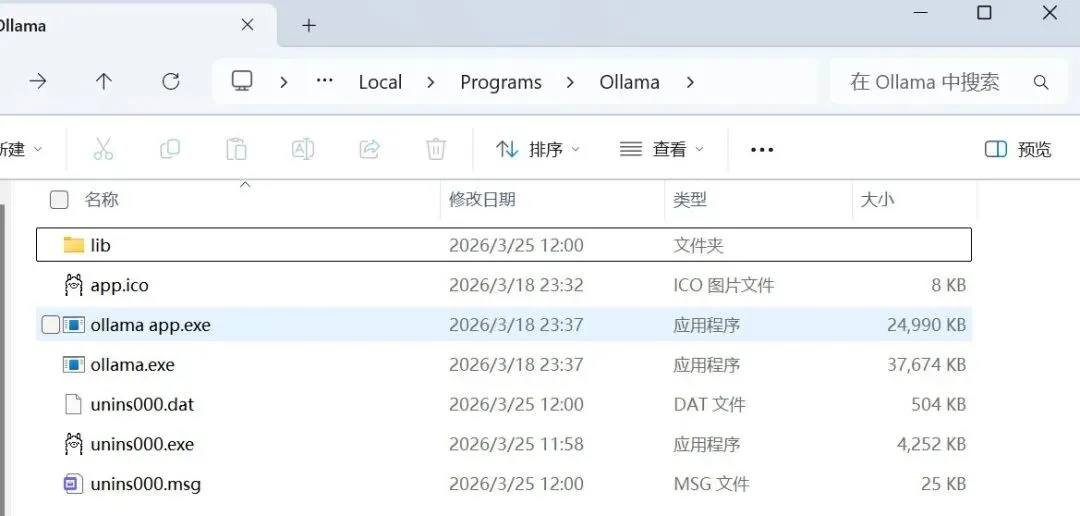Click the Share icon in toolbar
Image resolution: width=1080 pixels, height=516 pixels.
point(370,149)
